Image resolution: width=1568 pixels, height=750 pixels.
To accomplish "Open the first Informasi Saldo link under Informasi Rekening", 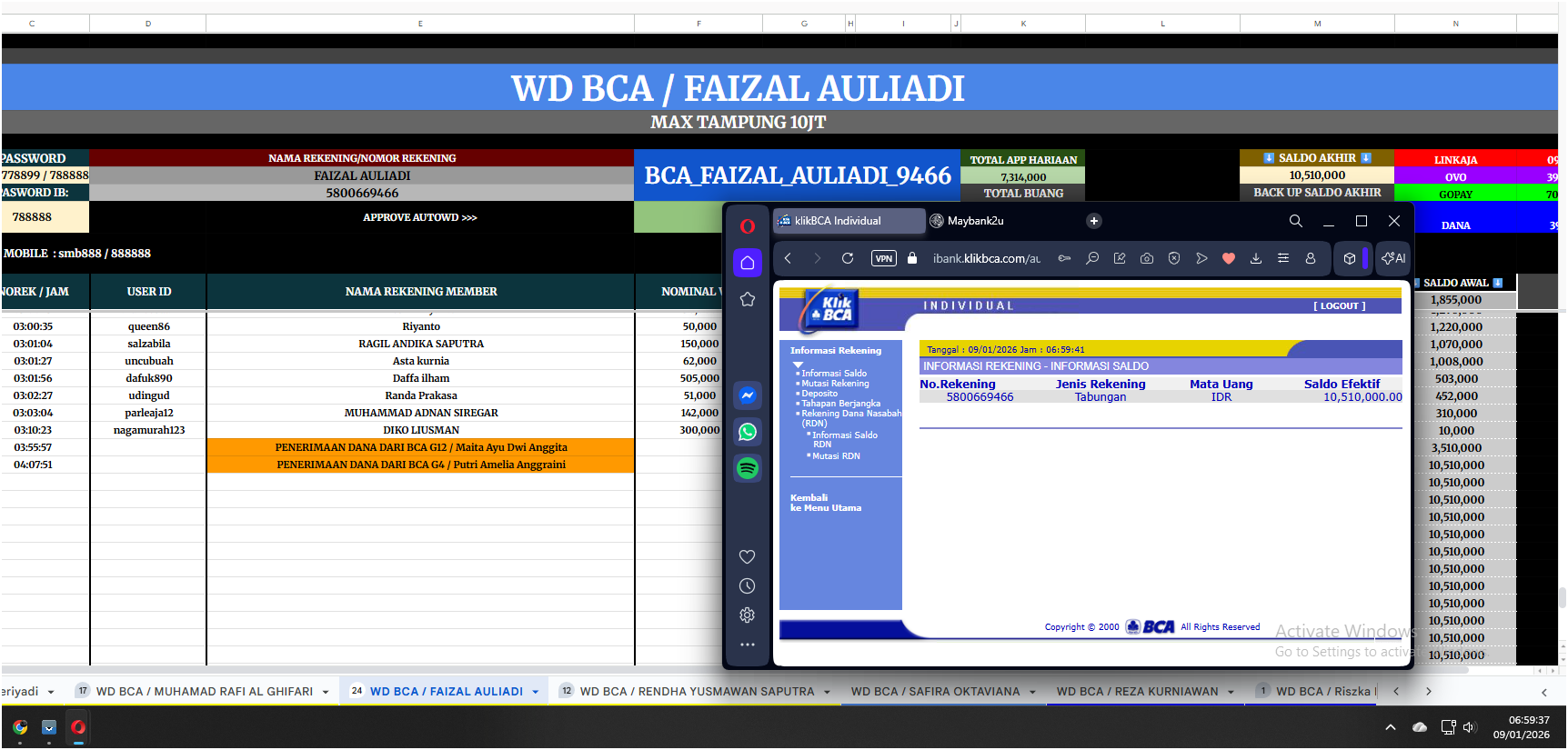I will (x=834, y=374).
